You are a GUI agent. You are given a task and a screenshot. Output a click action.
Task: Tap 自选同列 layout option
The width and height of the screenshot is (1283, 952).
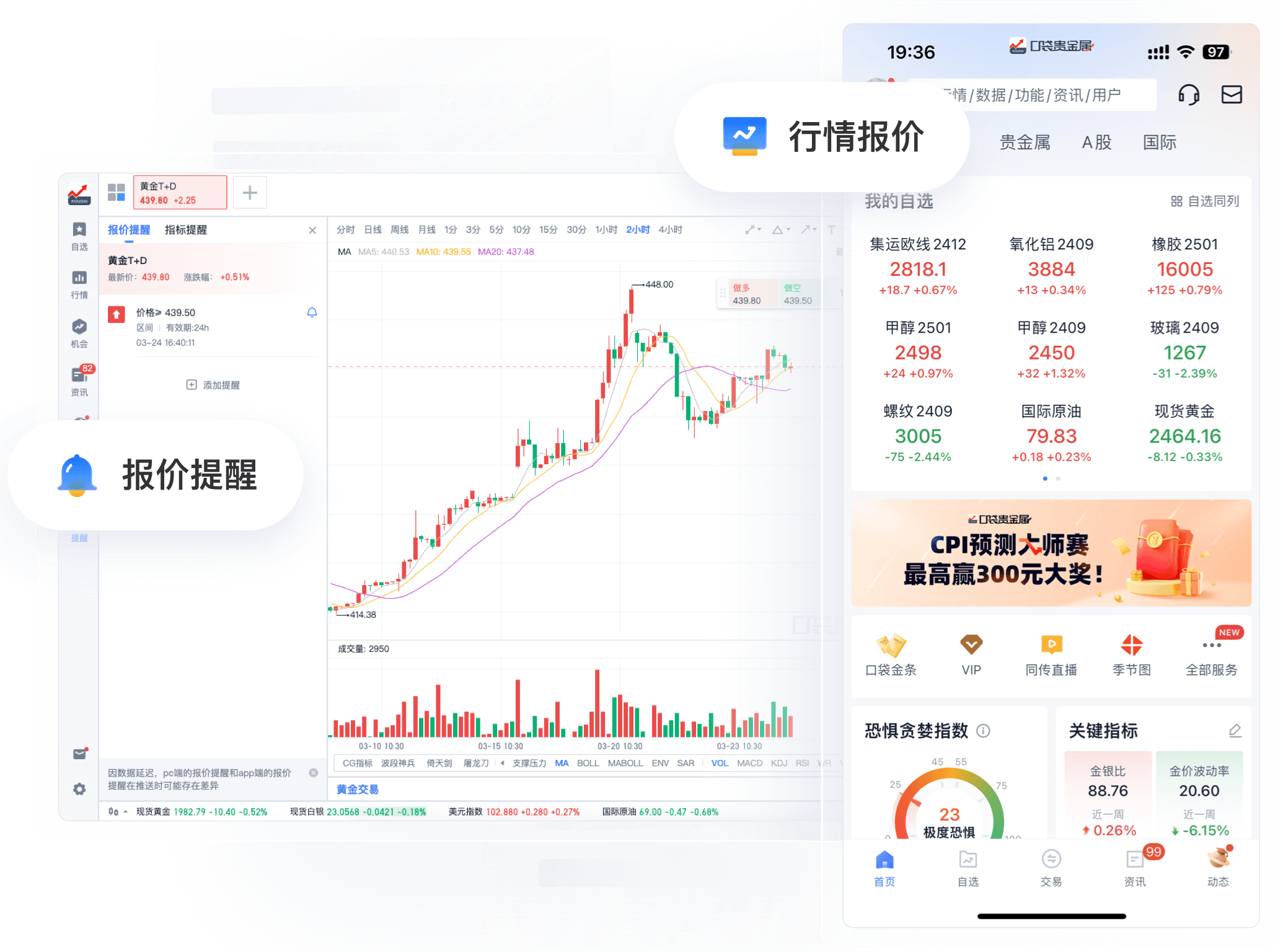click(1205, 201)
